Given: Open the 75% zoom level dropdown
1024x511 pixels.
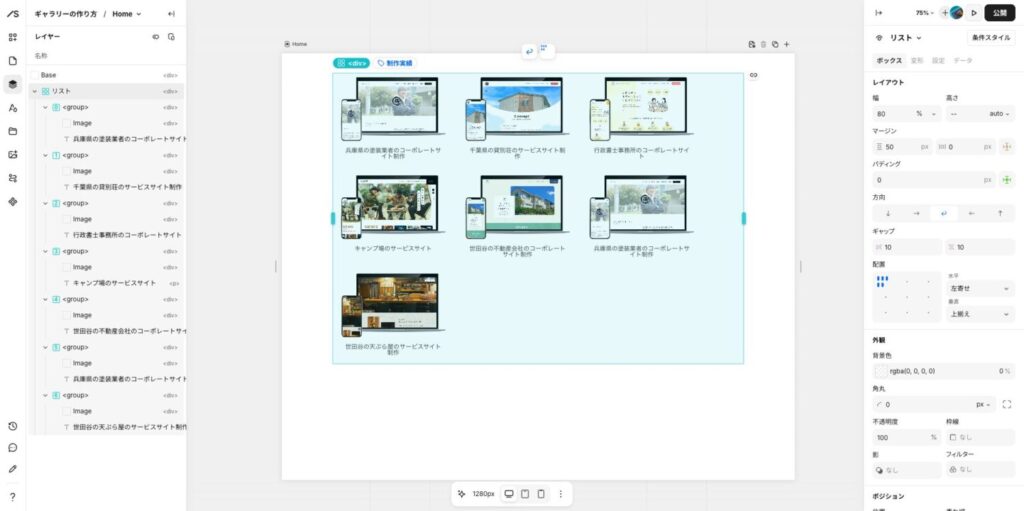Looking at the screenshot, I should [x=924, y=13].
